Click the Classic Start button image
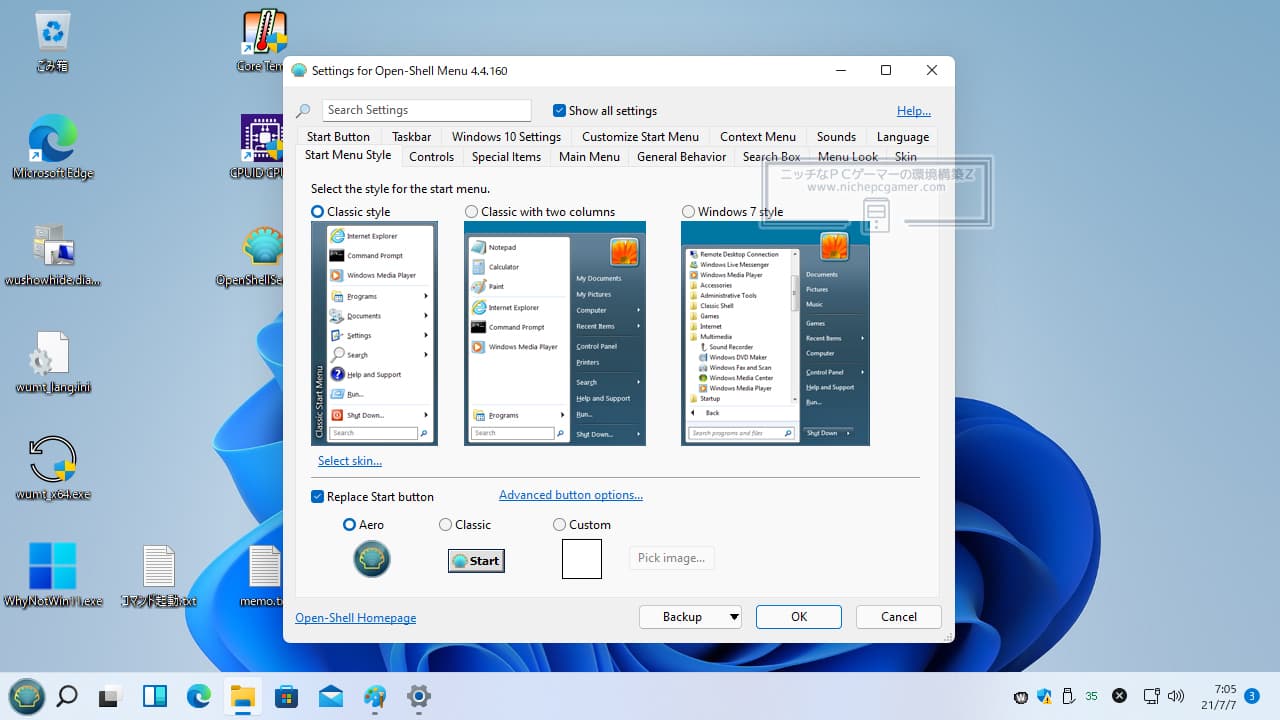This screenshot has width=1280, height=720. click(476, 561)
